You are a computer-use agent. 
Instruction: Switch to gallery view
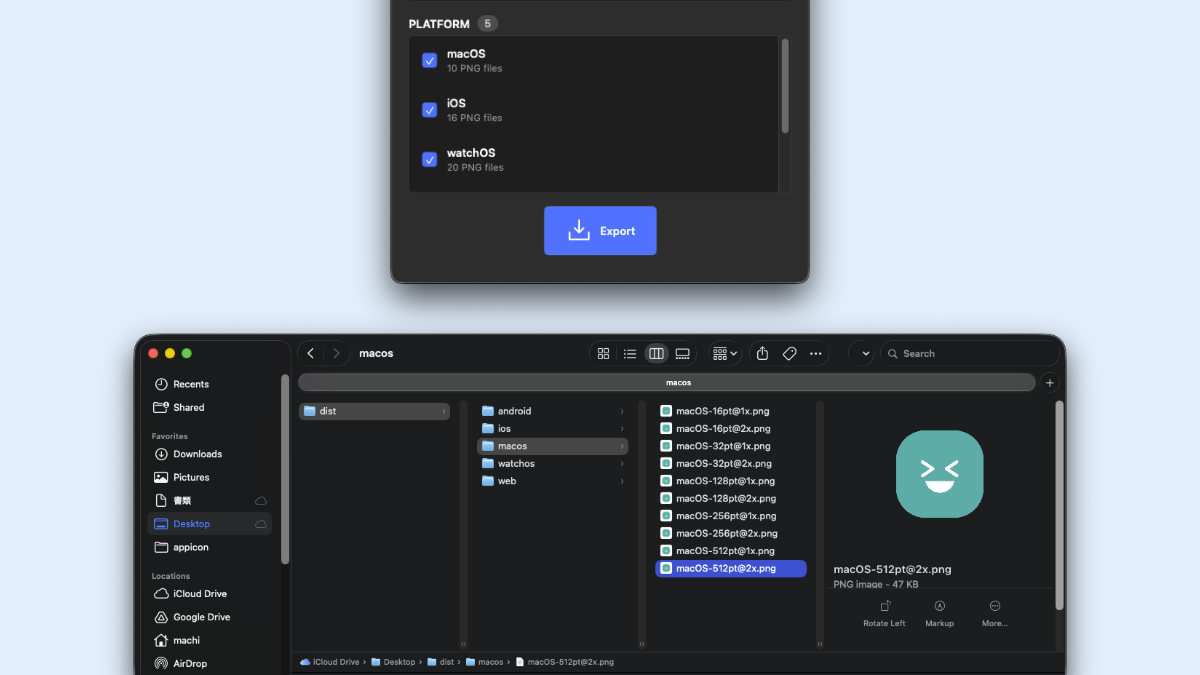[x=682, y=353]
